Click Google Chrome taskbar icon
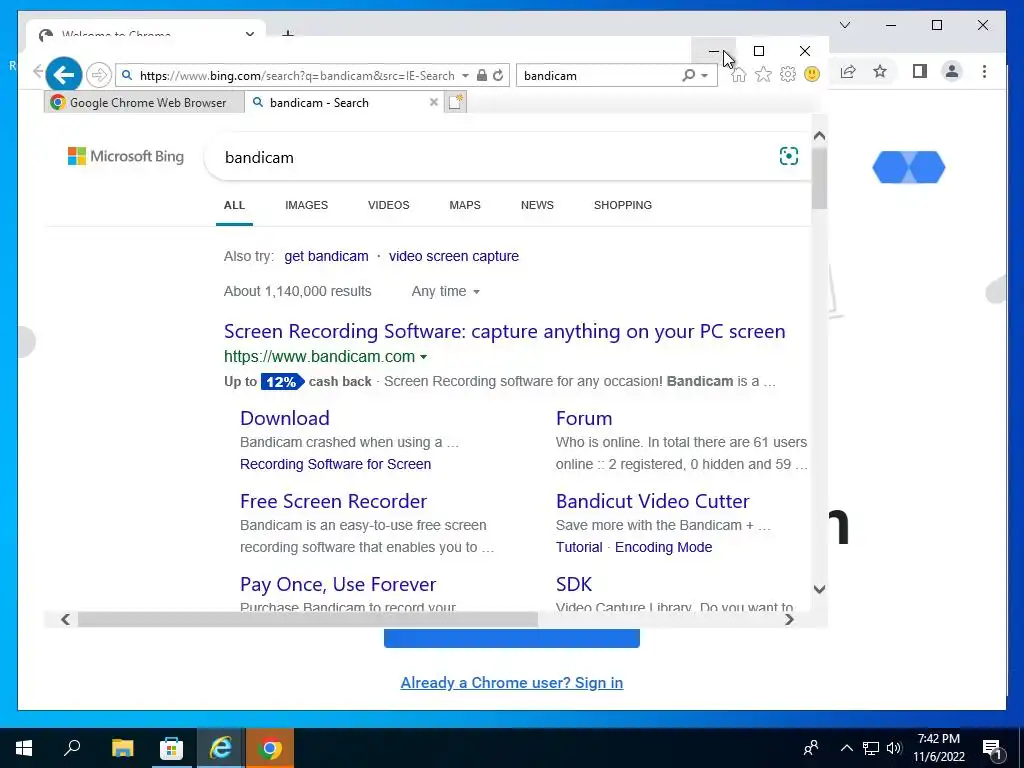 click(270, 748)
